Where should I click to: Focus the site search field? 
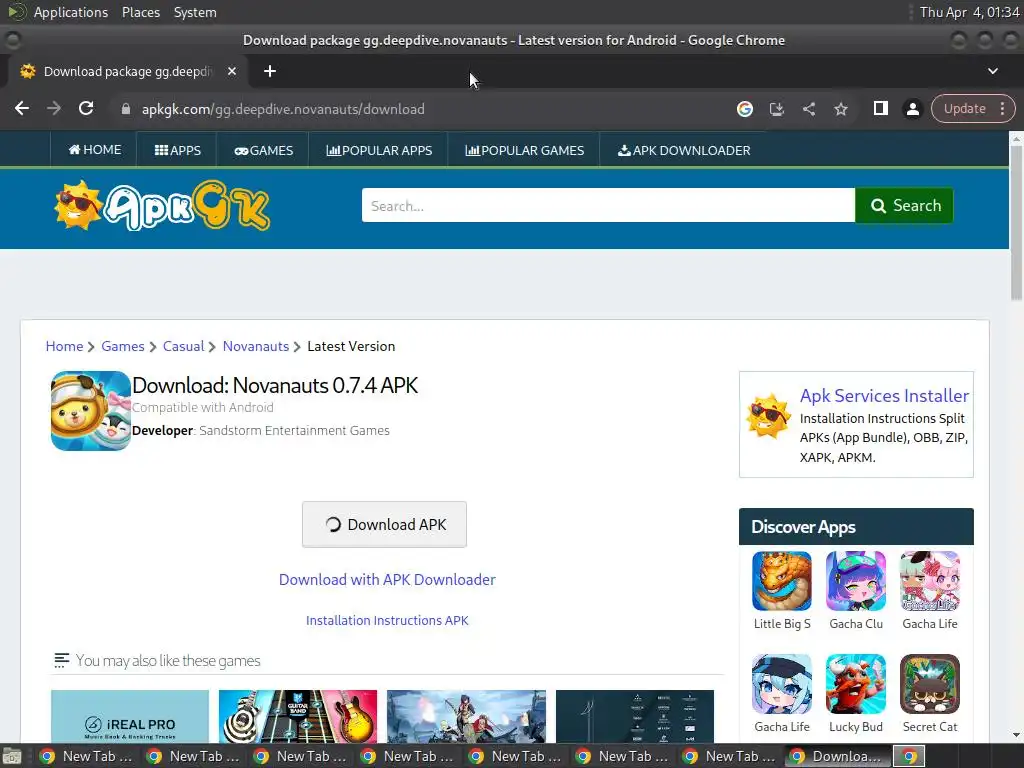[608, 206]
